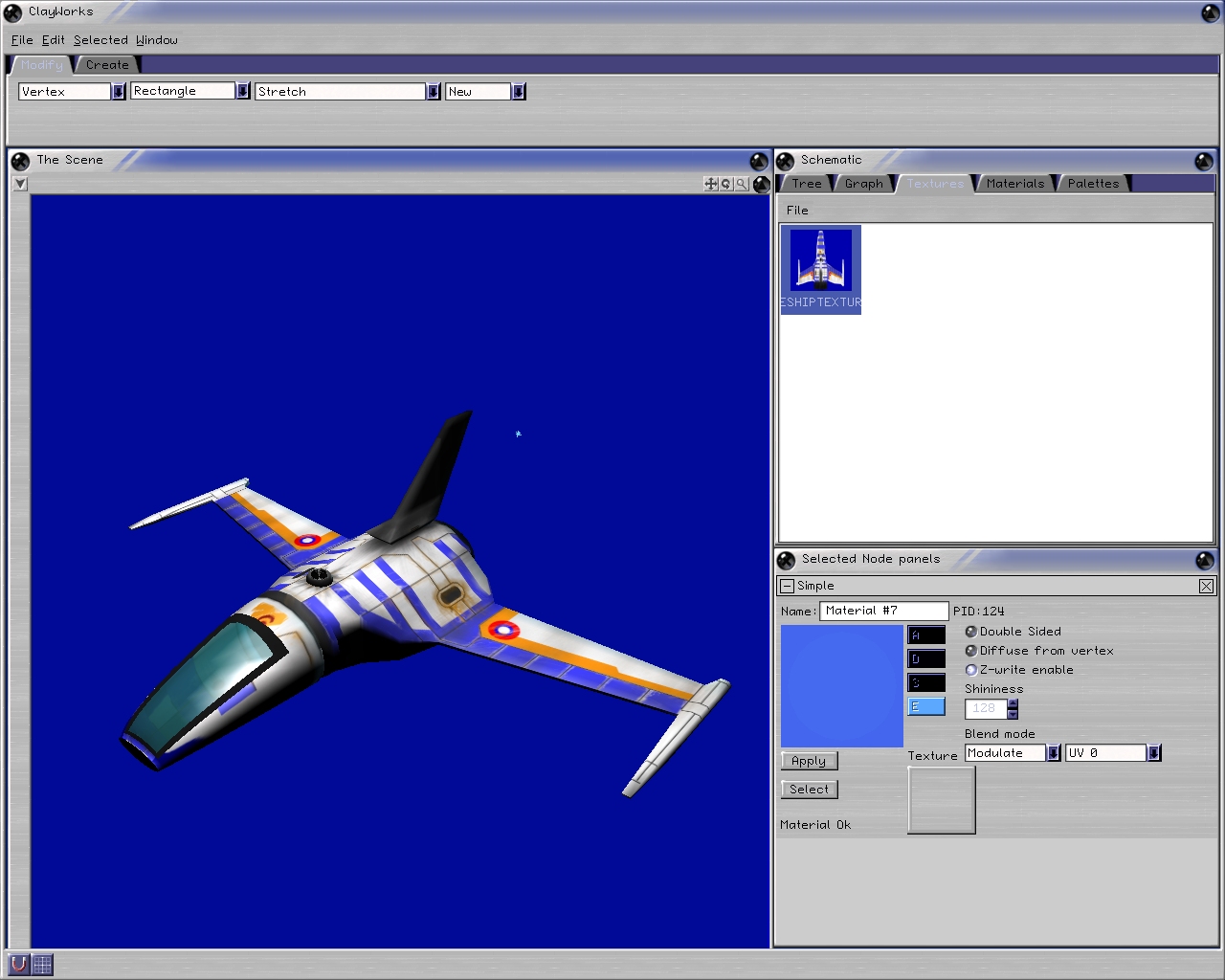This screenshot has height=980, width=1225.
Task: Select the rotate viewport tool
Action: pyautogui.click(x=725, y=184)
